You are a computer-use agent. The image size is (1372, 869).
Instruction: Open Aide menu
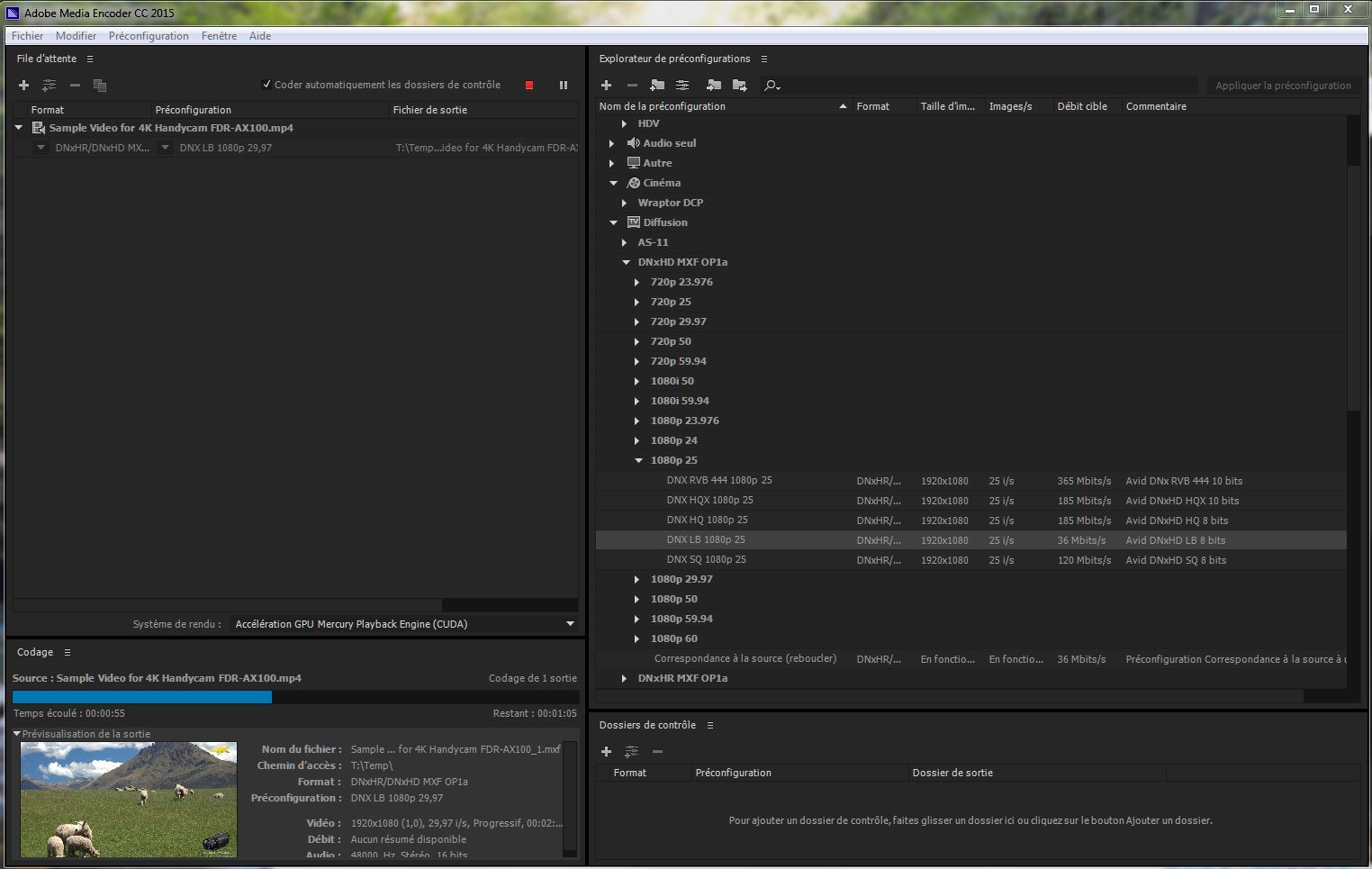(x=260, y=36)
